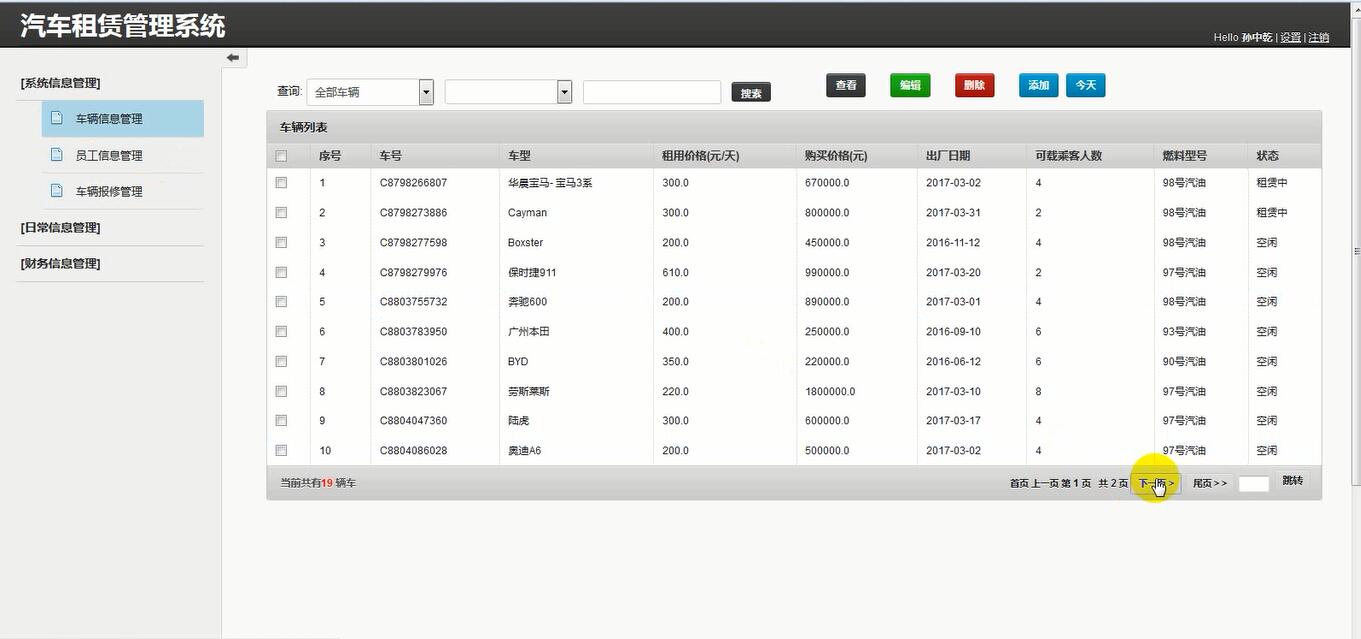Click the 状态 column header

tap(1267, 156)
